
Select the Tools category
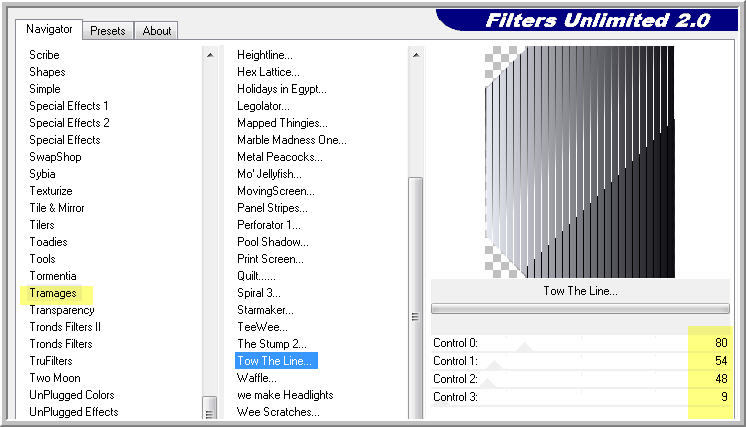tap(42, 259)
